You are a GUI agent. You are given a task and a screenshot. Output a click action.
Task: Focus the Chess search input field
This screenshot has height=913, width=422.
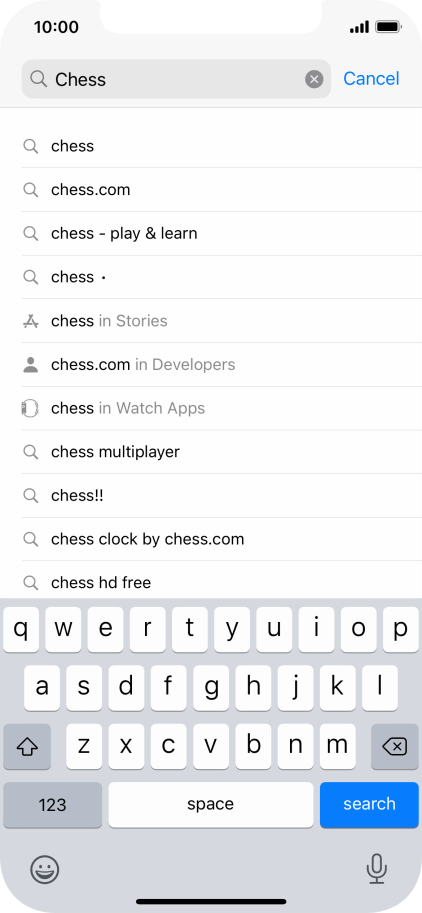(x=176, y=79)
